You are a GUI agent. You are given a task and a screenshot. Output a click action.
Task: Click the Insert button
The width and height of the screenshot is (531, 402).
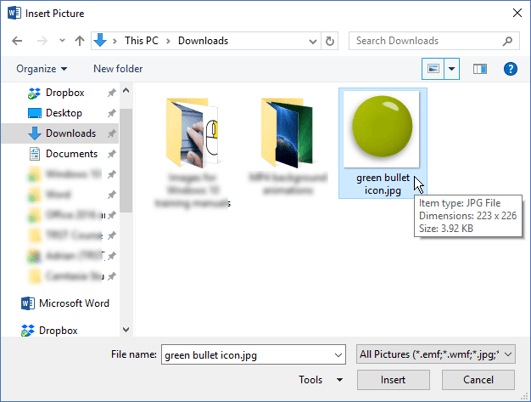393,380
